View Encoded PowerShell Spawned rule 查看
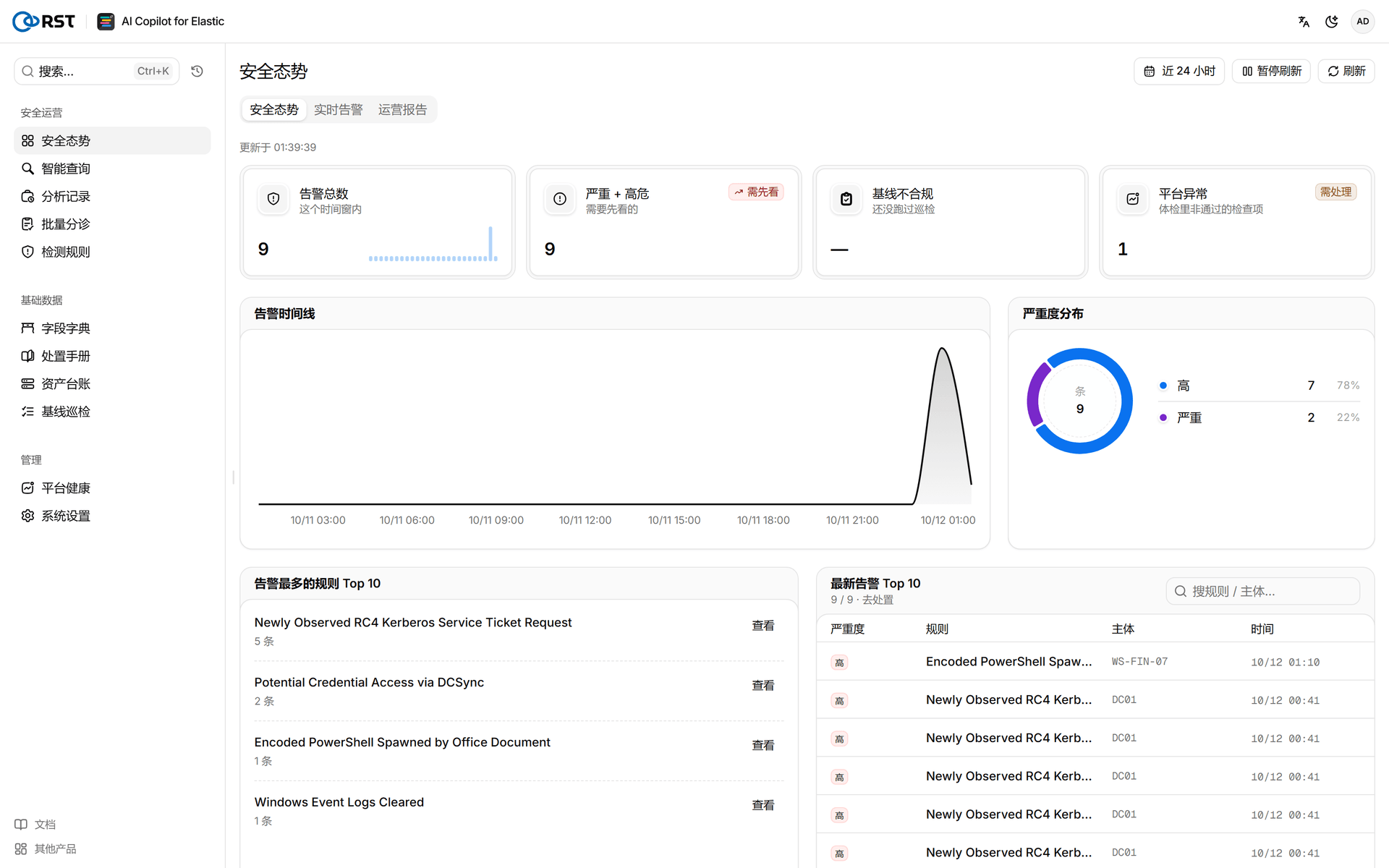 click(x=763, y=746)
